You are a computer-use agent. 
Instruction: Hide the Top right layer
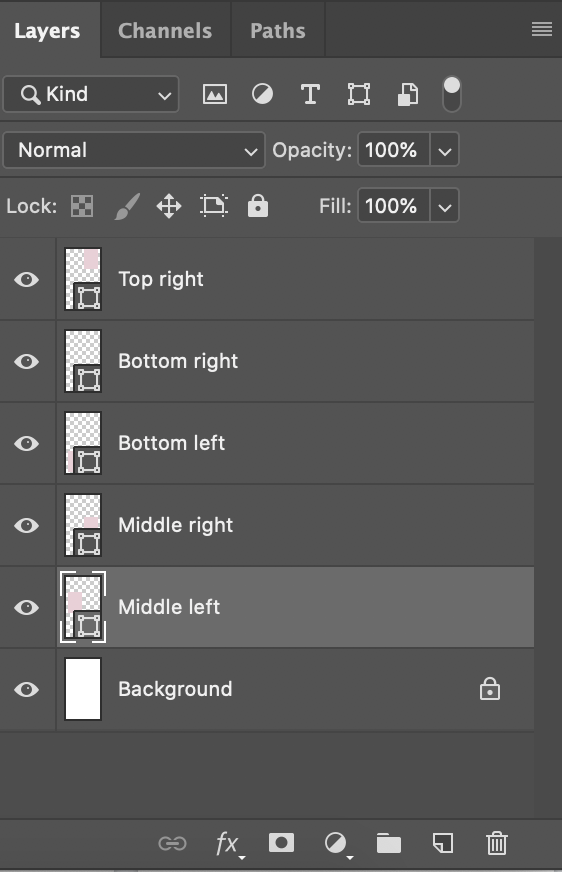point(27,279)
